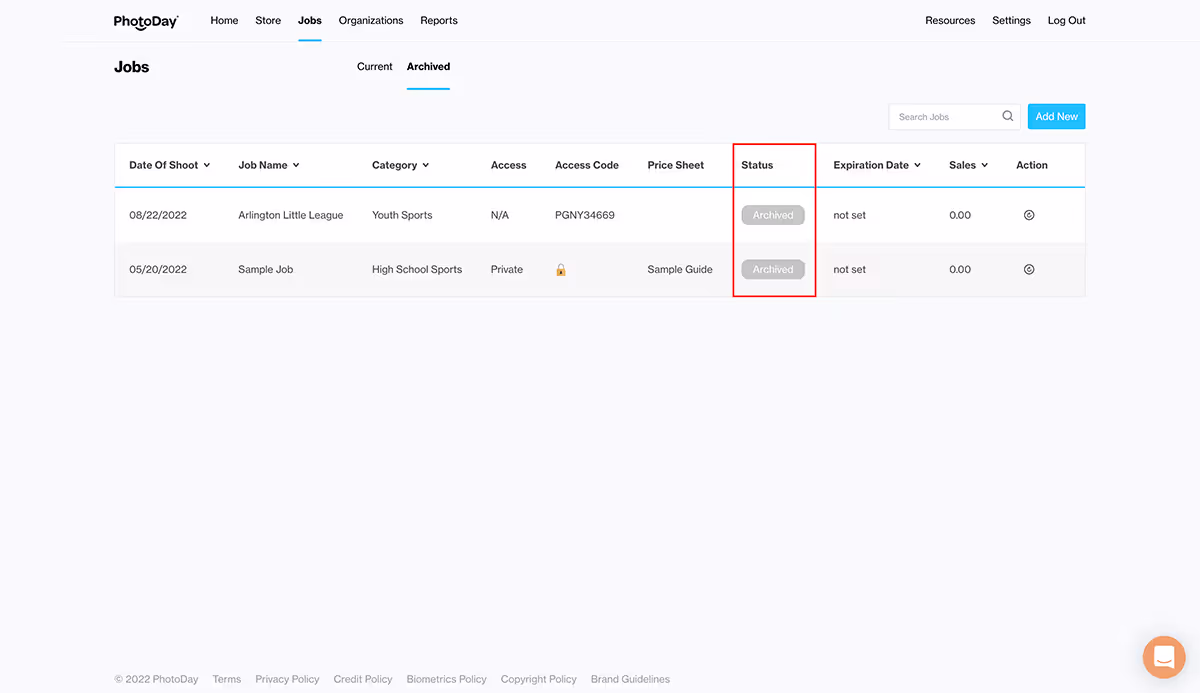
Task: Open the Terms footer link
Action: (x=227, y=679)
